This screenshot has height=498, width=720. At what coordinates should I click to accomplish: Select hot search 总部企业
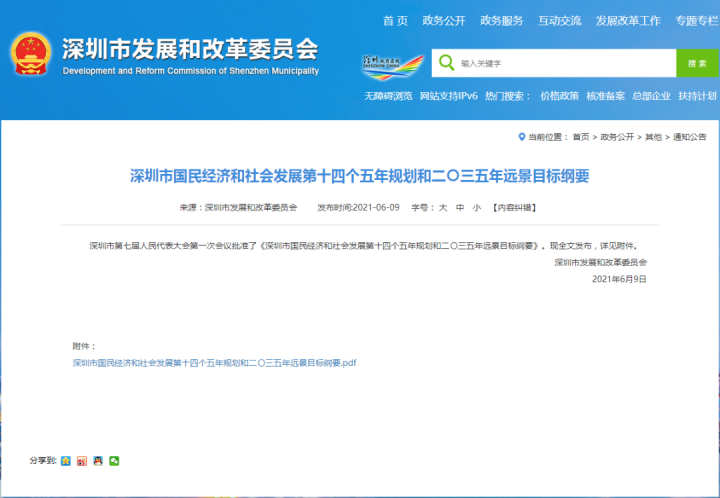pos(652,96)
